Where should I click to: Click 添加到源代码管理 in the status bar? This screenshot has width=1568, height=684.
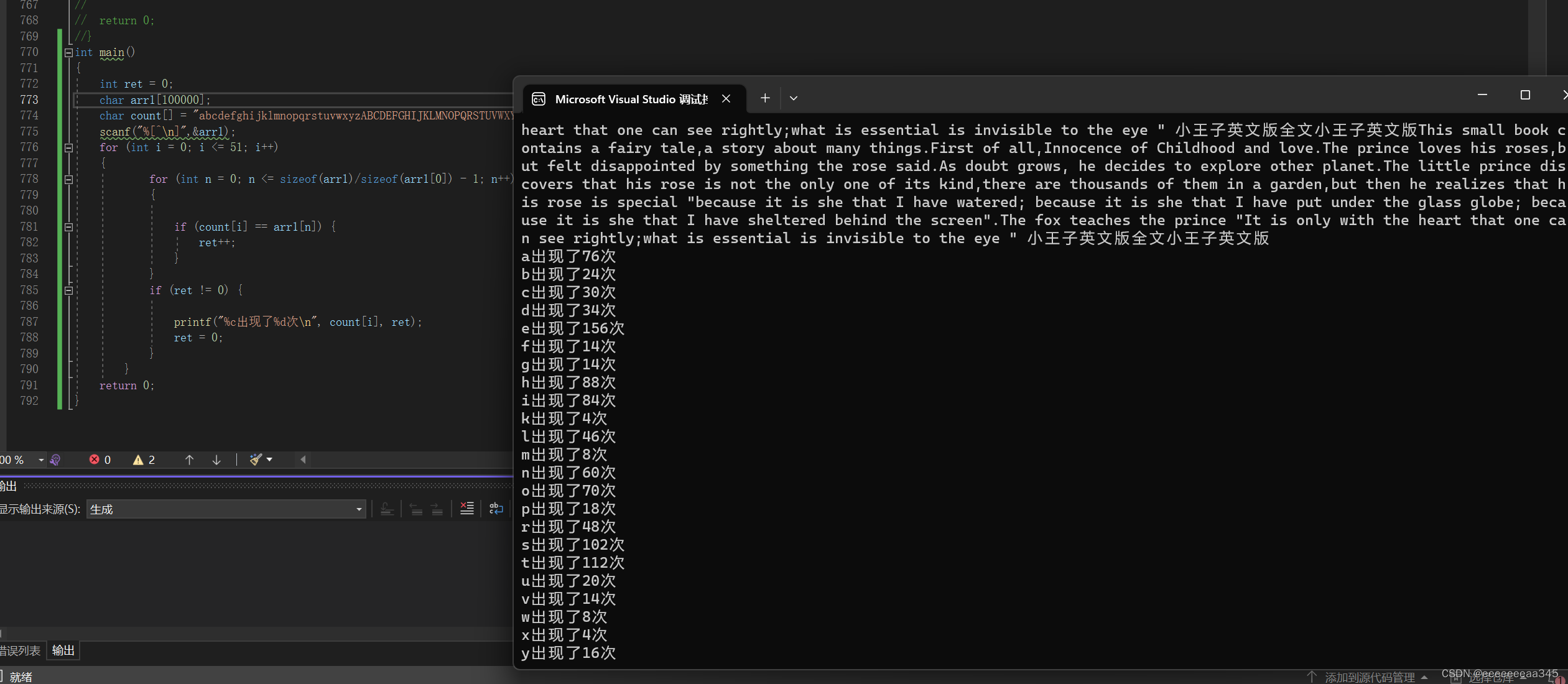[x=1368, y=677]
